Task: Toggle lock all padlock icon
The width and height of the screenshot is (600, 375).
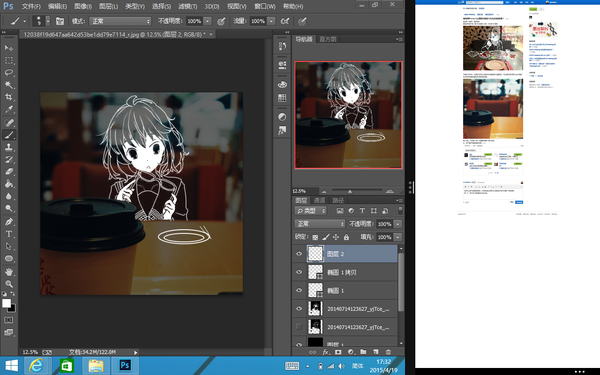Action: (x=346, y=237)
